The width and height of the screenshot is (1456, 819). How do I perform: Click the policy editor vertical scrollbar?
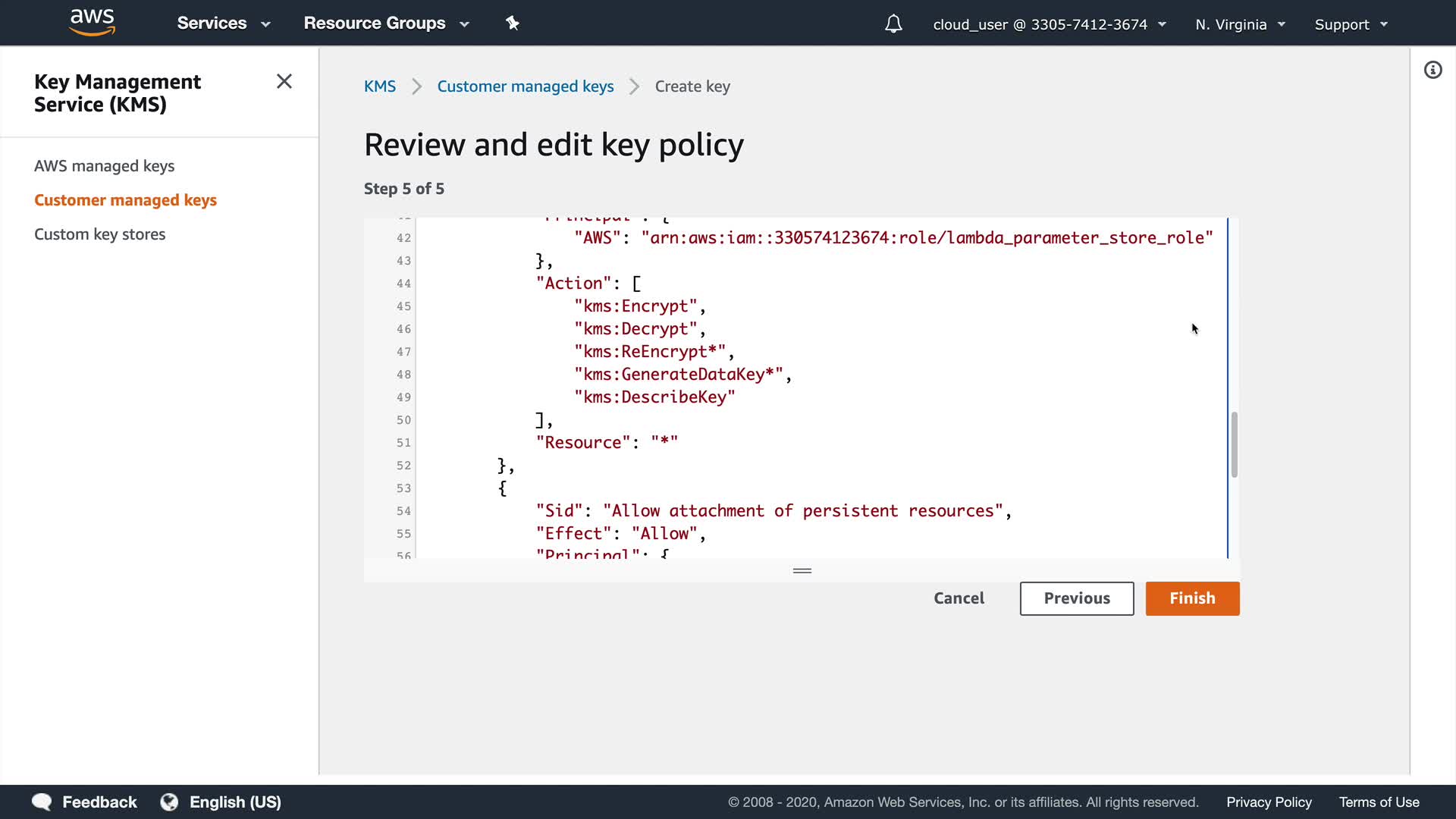pos(1234,444)
